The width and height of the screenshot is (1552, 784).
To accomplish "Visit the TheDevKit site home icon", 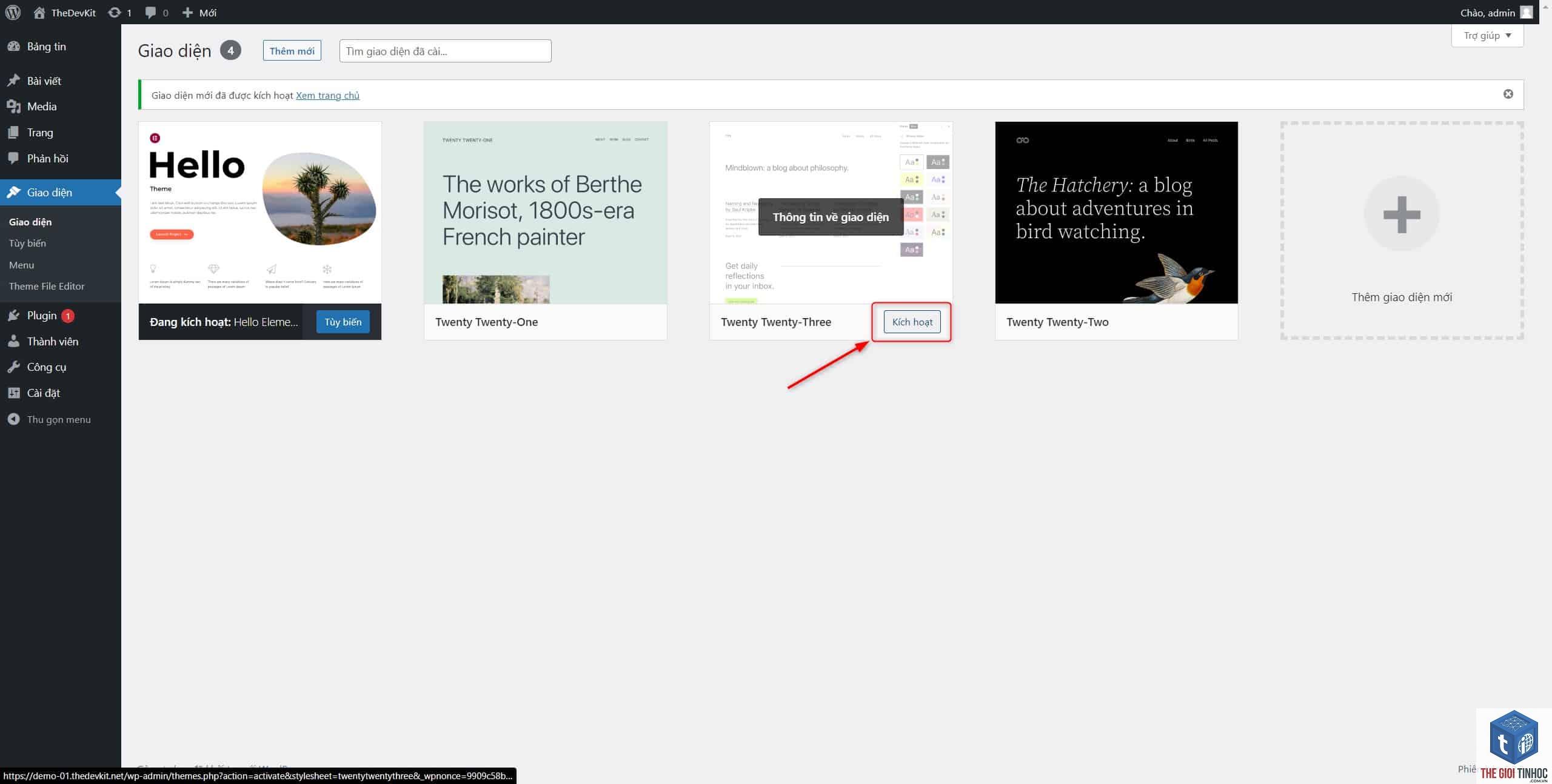I will click(x=39, y=12).
